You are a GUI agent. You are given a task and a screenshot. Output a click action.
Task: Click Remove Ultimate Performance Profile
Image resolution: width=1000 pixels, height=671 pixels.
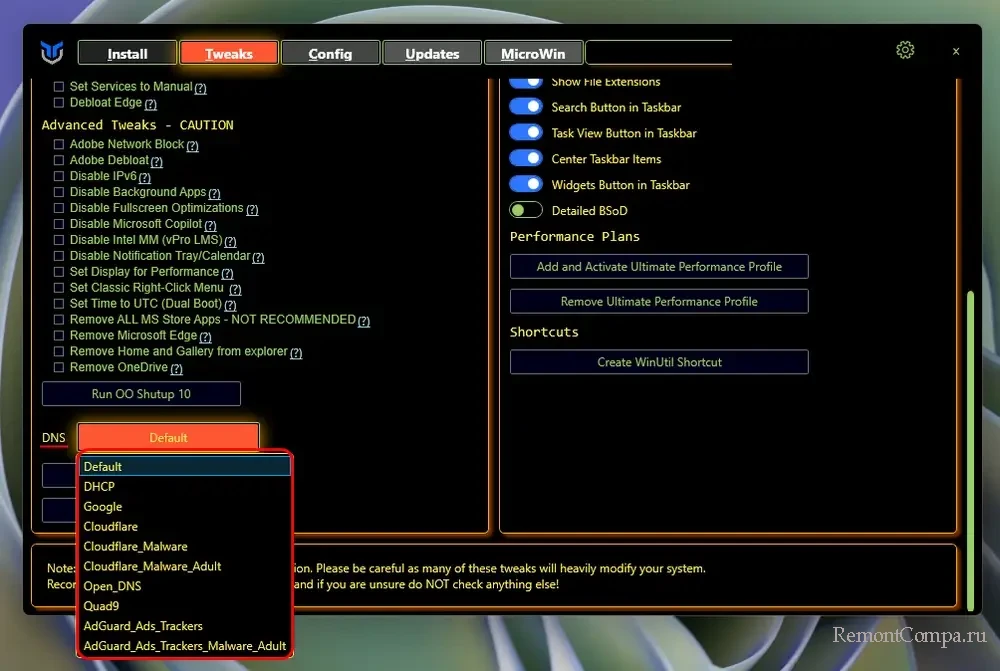659,301
